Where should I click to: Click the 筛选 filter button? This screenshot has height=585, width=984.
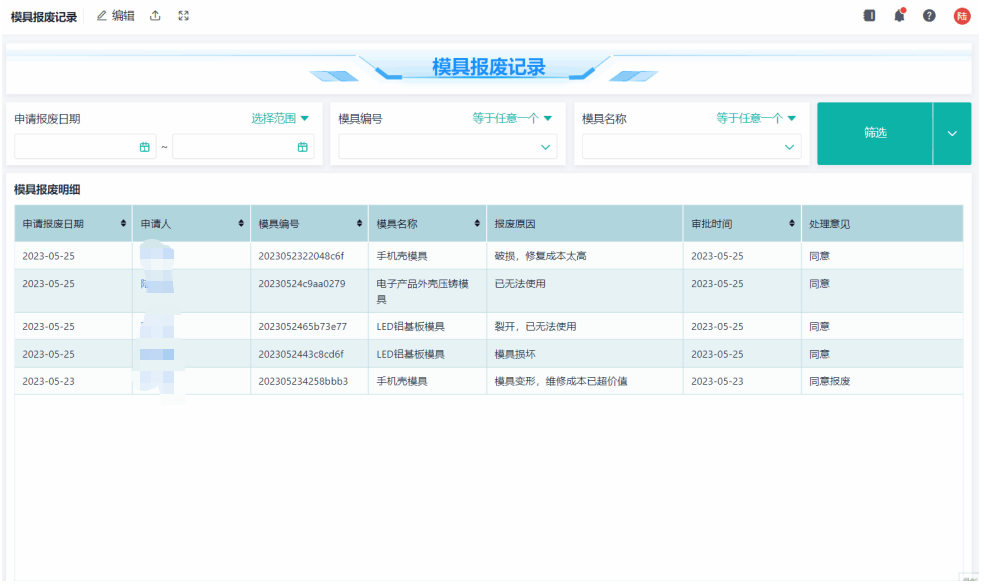click(x=875, y=133)
